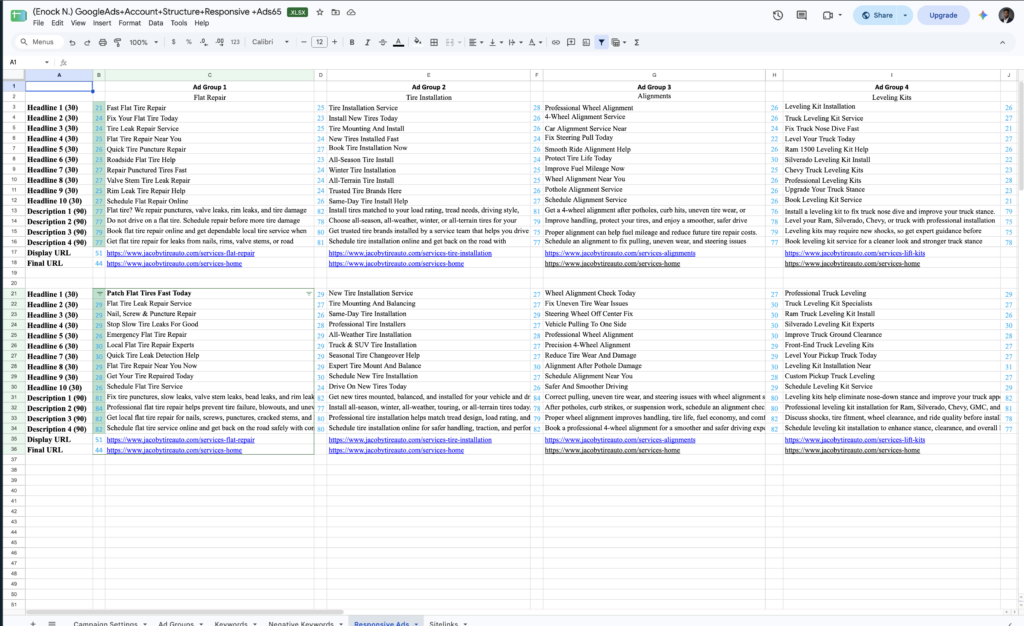Undo the last action
This screenshot has width=1024, height=626.
[x=72, y=42]
